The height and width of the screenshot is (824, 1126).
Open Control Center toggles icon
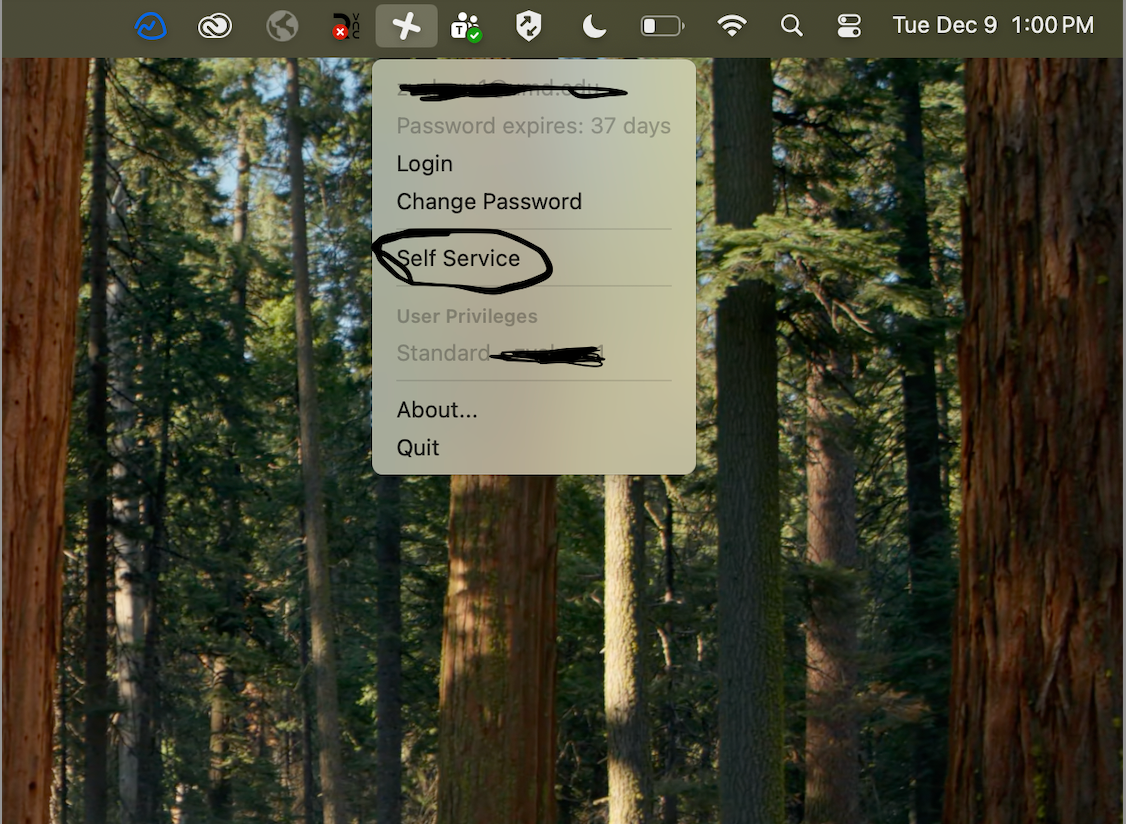pos(849,26)
